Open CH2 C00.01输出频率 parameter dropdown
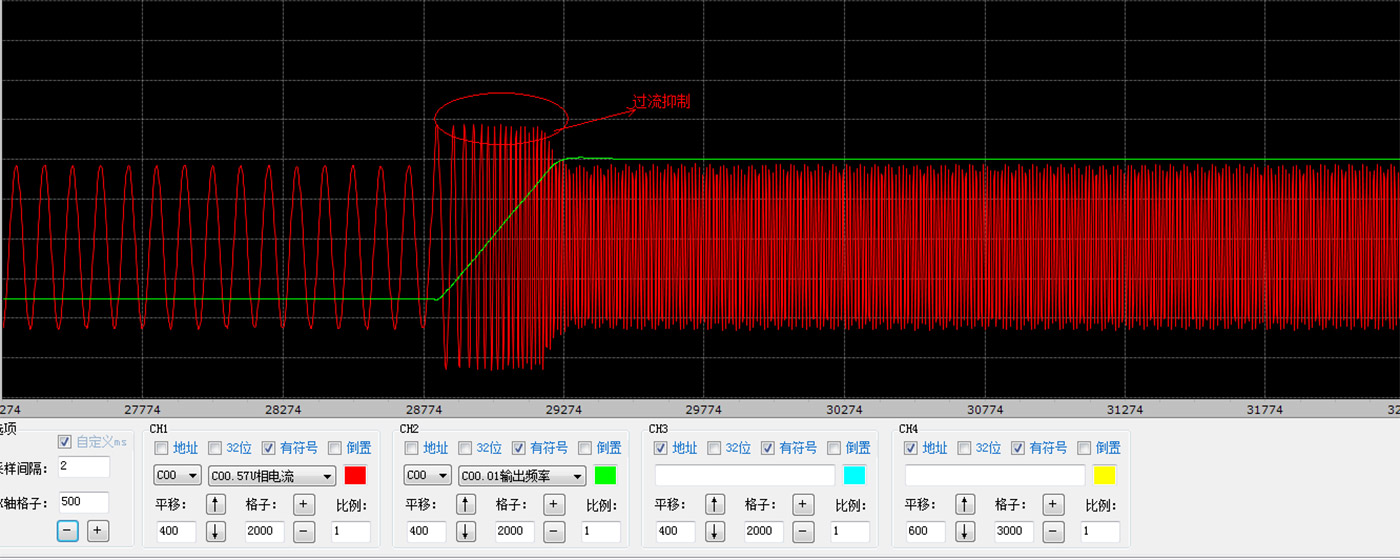This screenshot has width=1400, height=560. (x=522, y=475)
